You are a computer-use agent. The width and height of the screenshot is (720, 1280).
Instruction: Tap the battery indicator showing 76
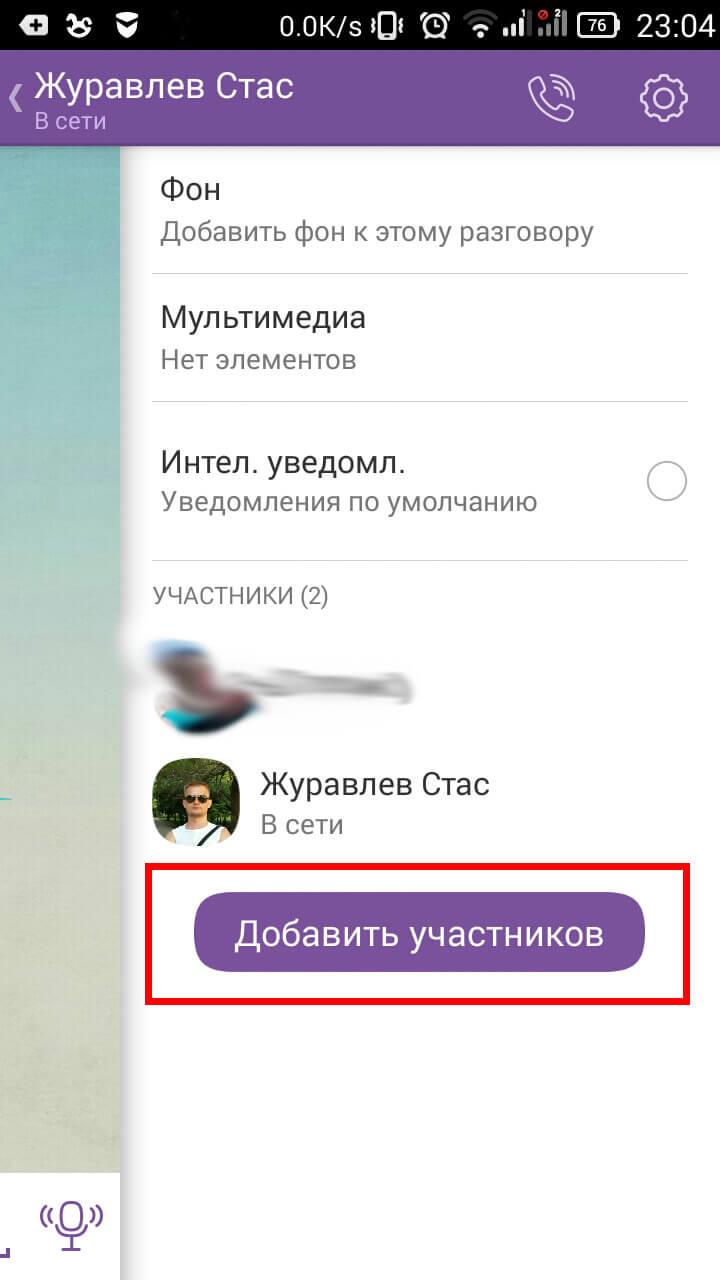tap(597, 26)
